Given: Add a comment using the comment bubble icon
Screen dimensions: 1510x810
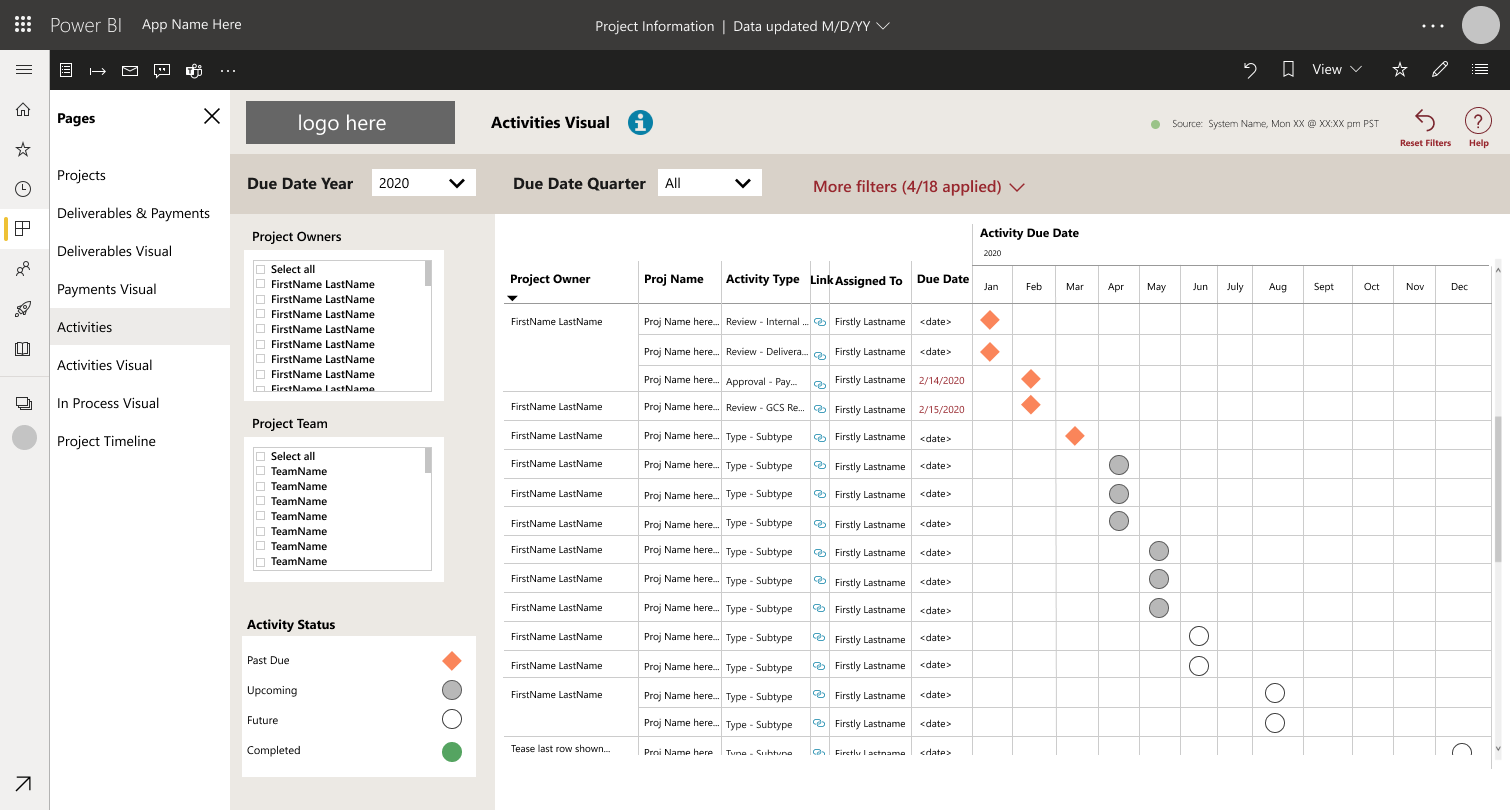Looking at the screenshot, I should pos(162,70).
